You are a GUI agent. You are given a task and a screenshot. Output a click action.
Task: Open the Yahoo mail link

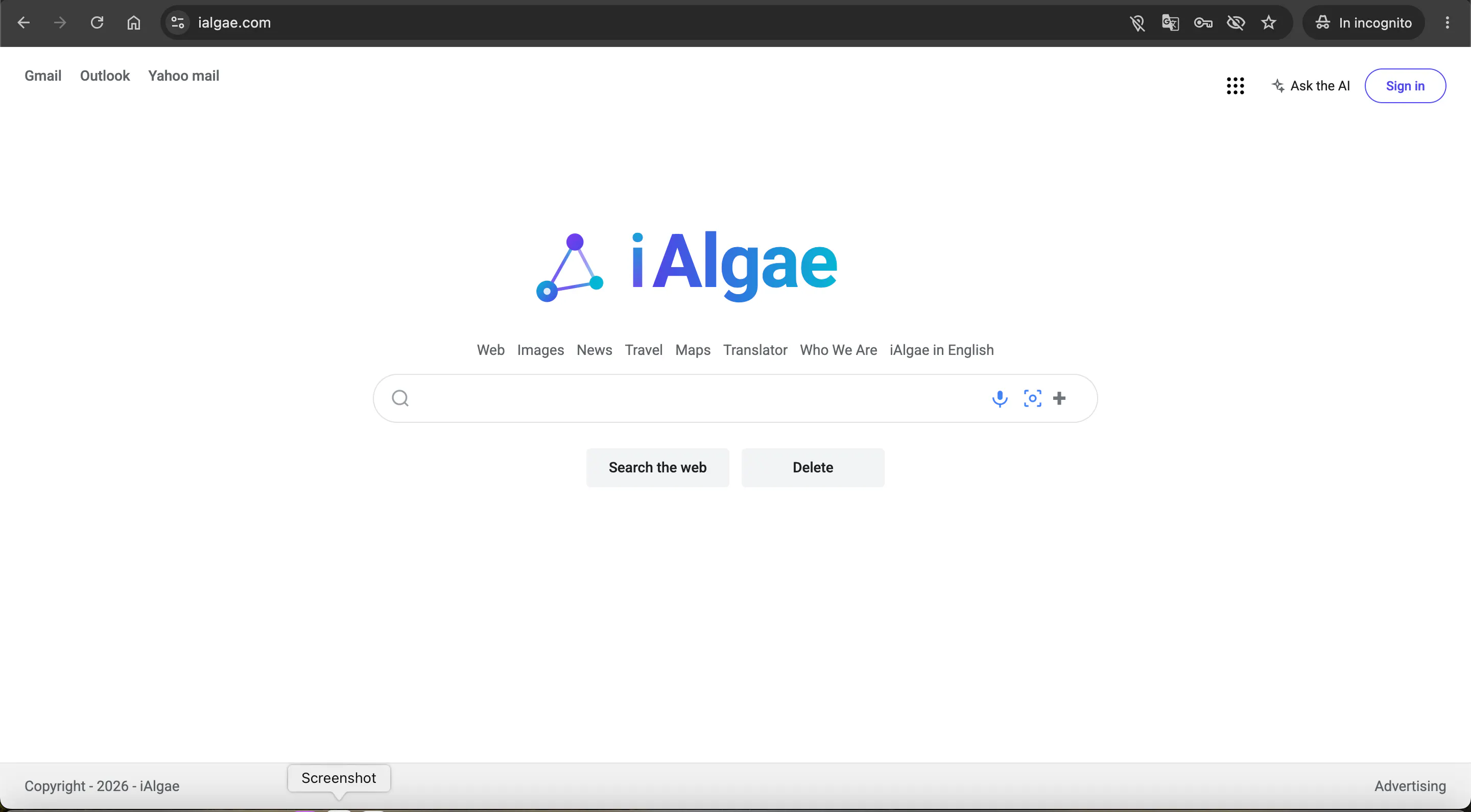[183, 76]
